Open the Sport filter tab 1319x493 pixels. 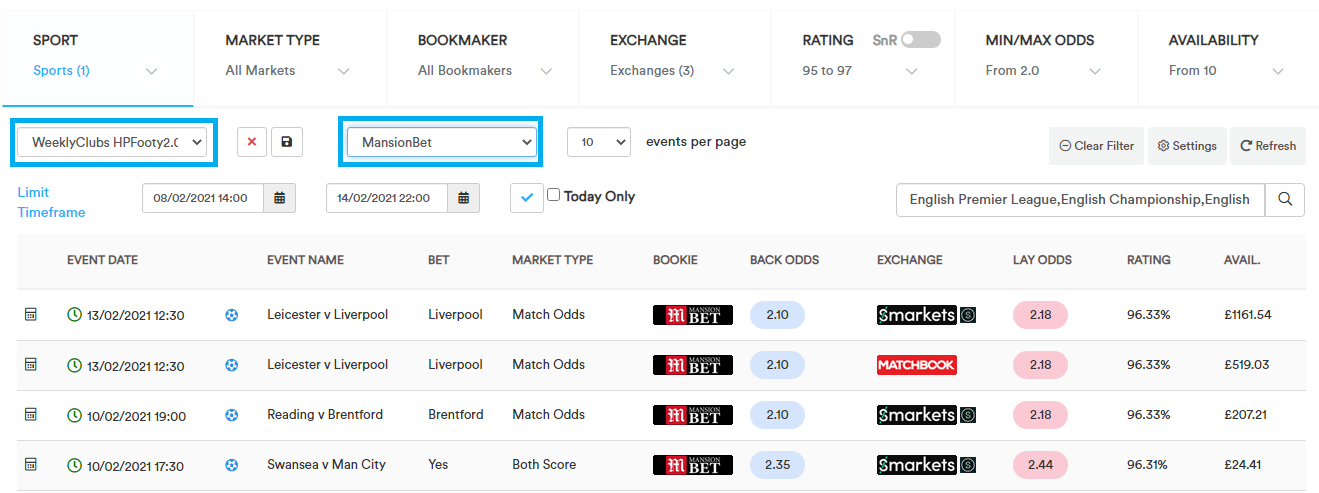click(97, 55)
